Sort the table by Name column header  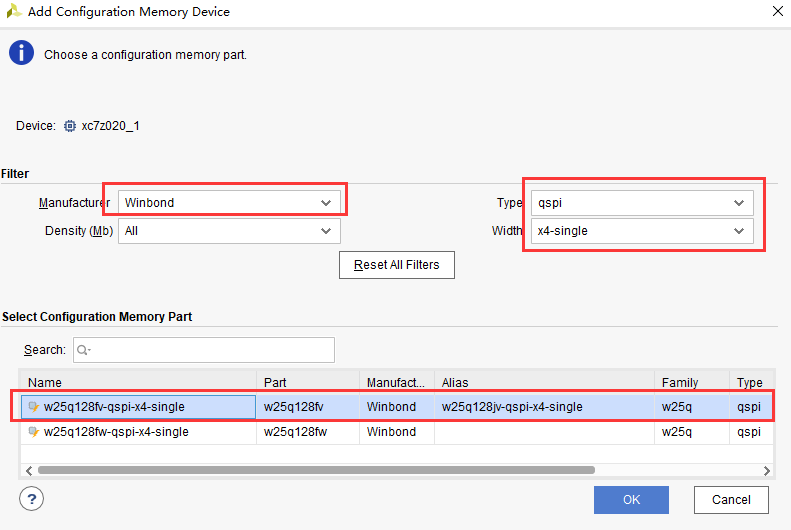click(138, 382)
